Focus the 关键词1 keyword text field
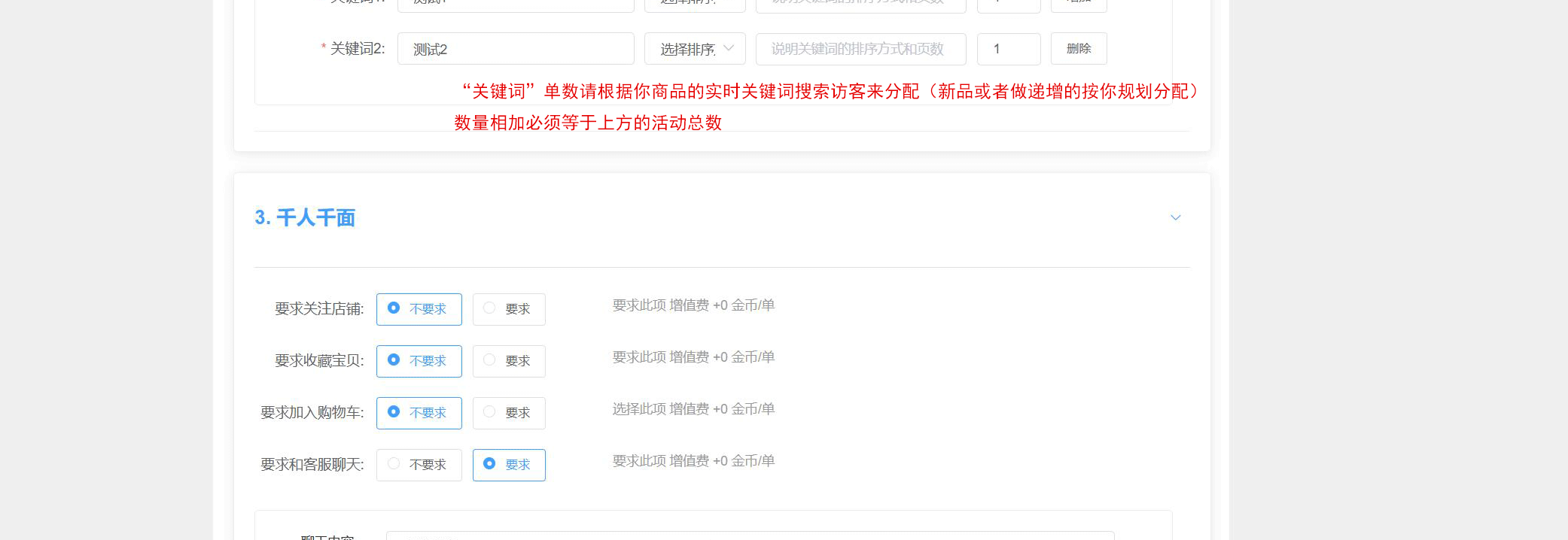 [516, 5]
